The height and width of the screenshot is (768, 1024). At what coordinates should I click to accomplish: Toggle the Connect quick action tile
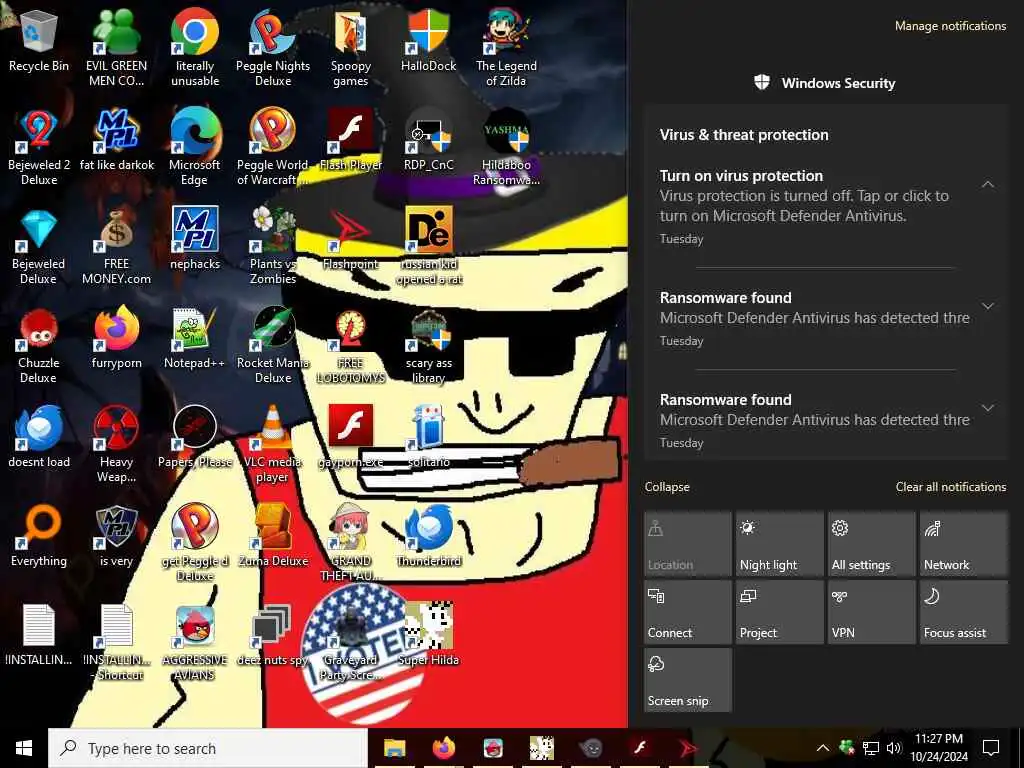(x=688, y=612)
